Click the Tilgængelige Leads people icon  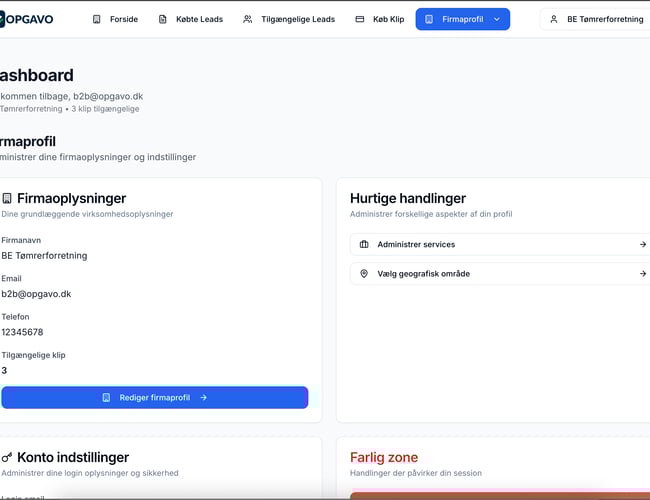click(247, 19)
